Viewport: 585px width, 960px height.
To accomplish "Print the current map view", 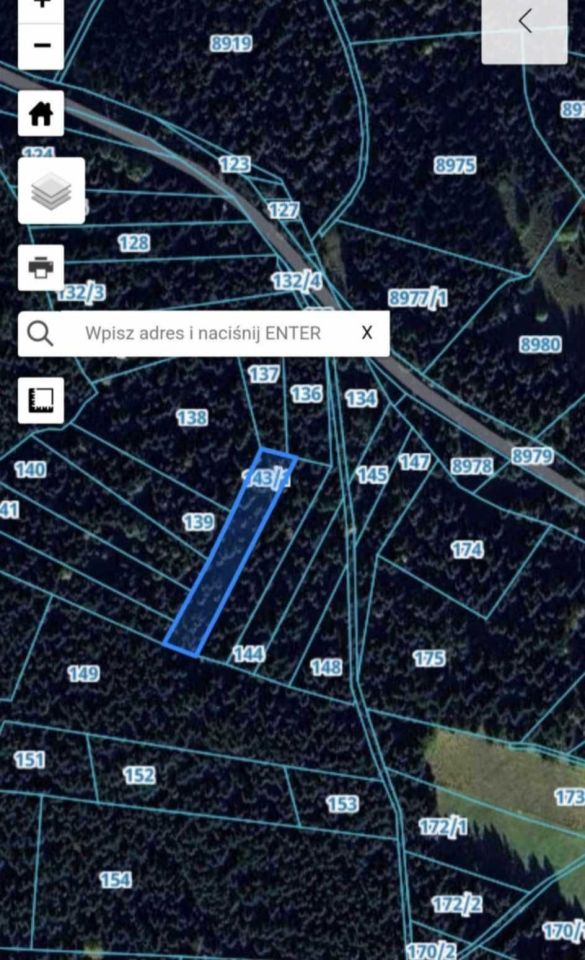I will click(41, 268).
